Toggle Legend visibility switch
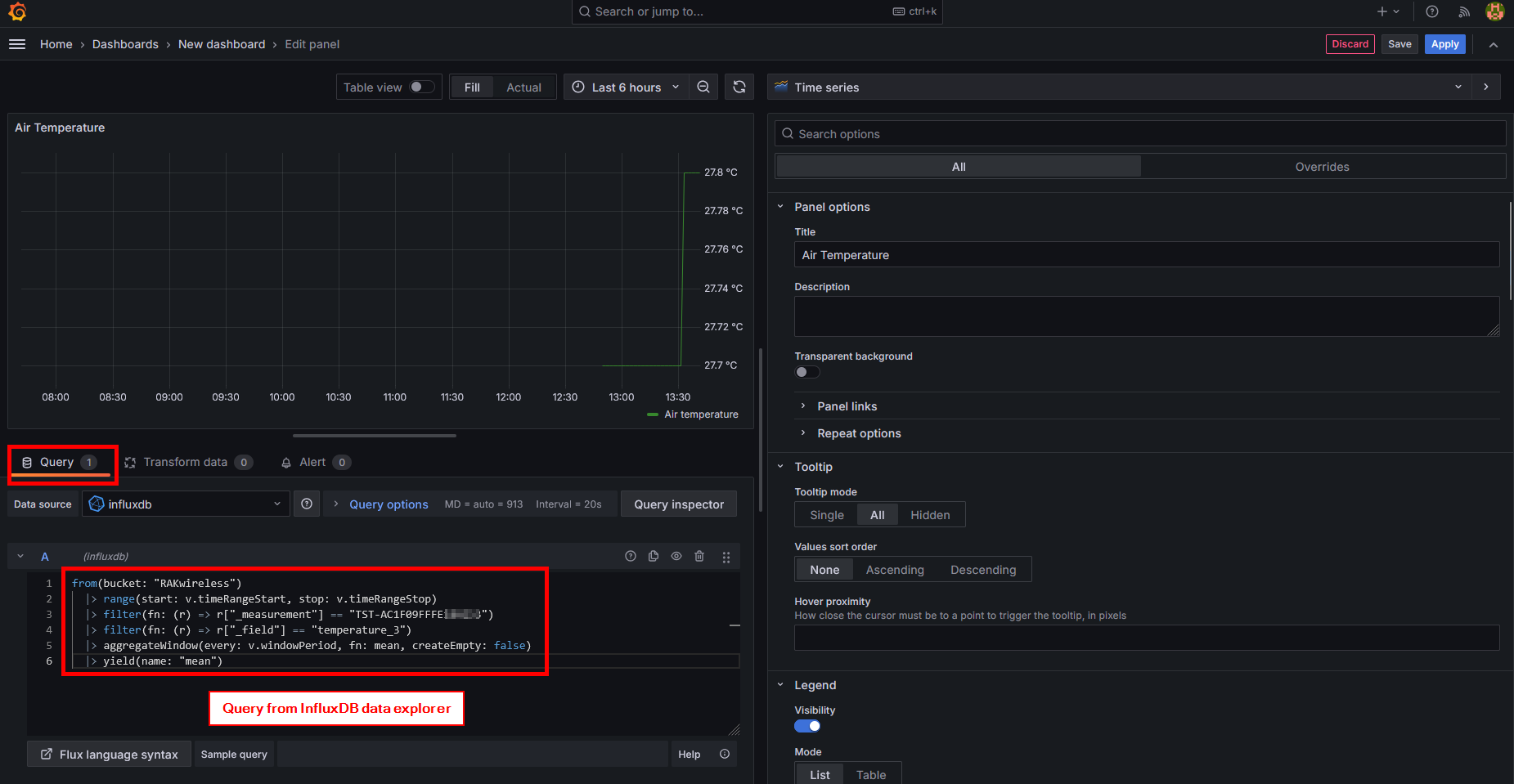 point(807,726)
